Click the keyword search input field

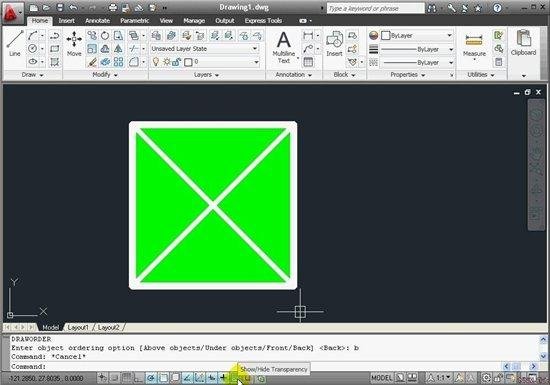(375, 8)
